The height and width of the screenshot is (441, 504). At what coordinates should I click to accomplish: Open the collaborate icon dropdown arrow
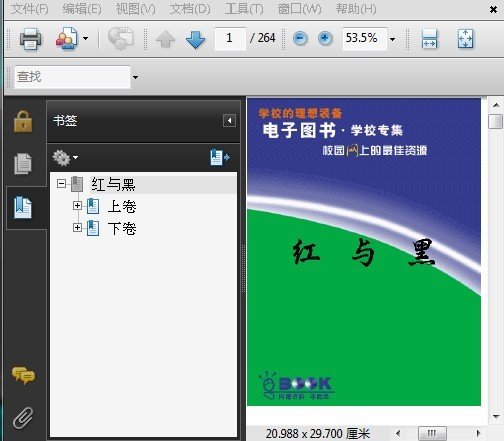[x=85, y=39]
